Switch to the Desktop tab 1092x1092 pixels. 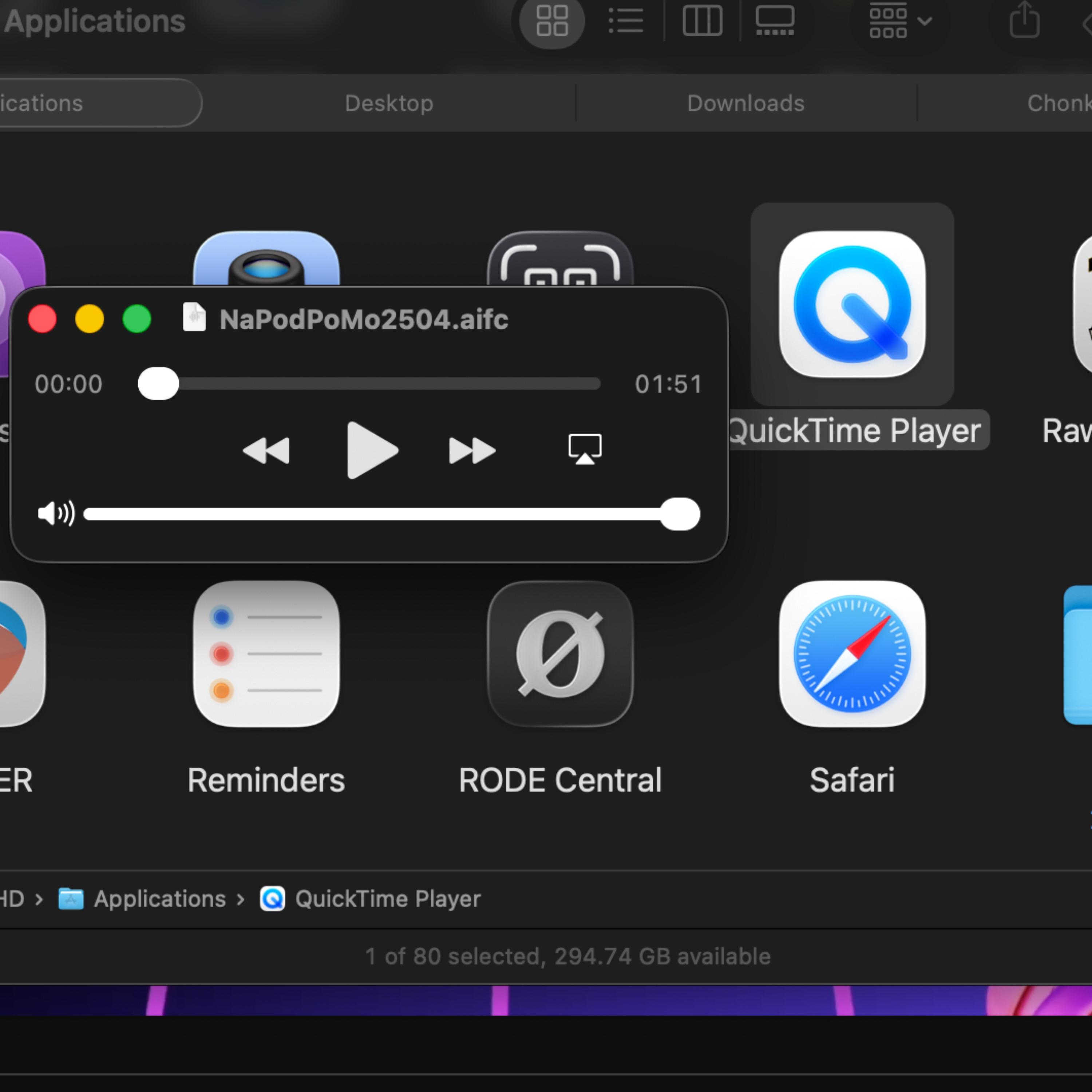tap(389, 103)
